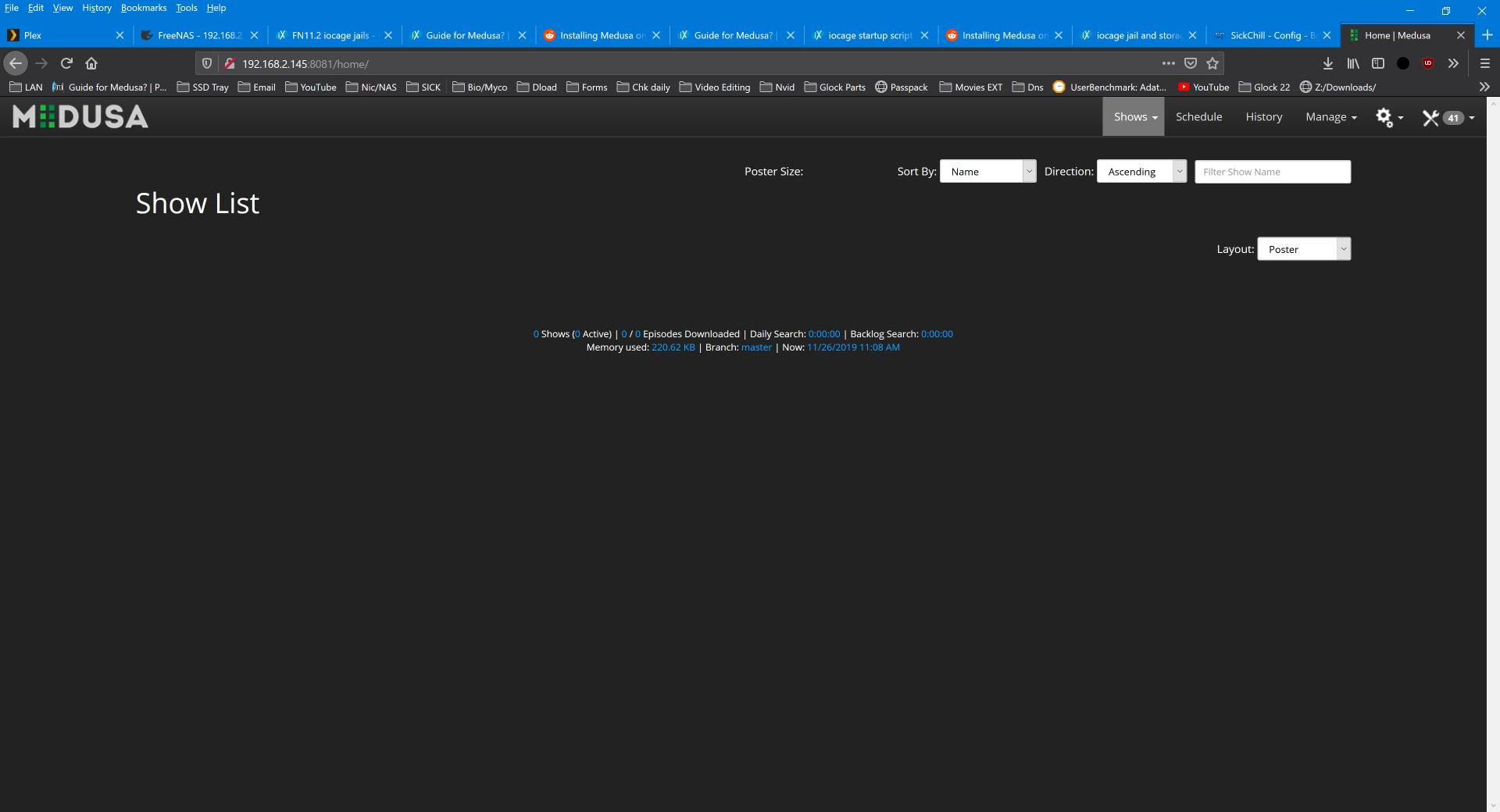1500x812 pixels.
Task: Open the uBlock Origin extension icon
Action: click(1428, 63)
